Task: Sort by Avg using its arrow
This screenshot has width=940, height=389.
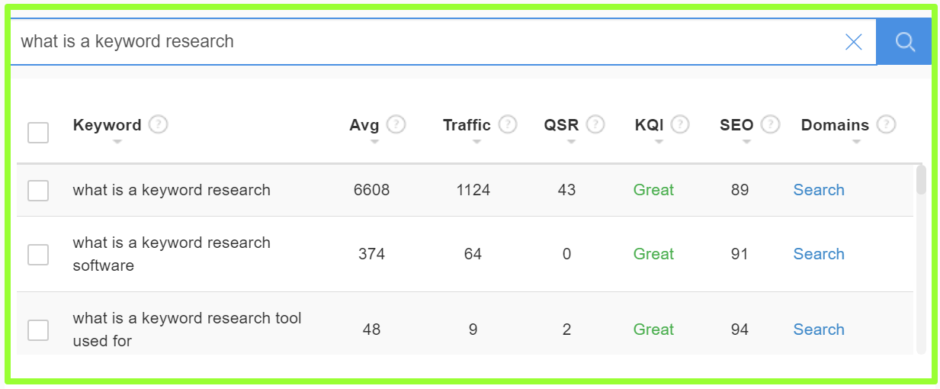Action: pyautogui.click(x=374, y=142)
